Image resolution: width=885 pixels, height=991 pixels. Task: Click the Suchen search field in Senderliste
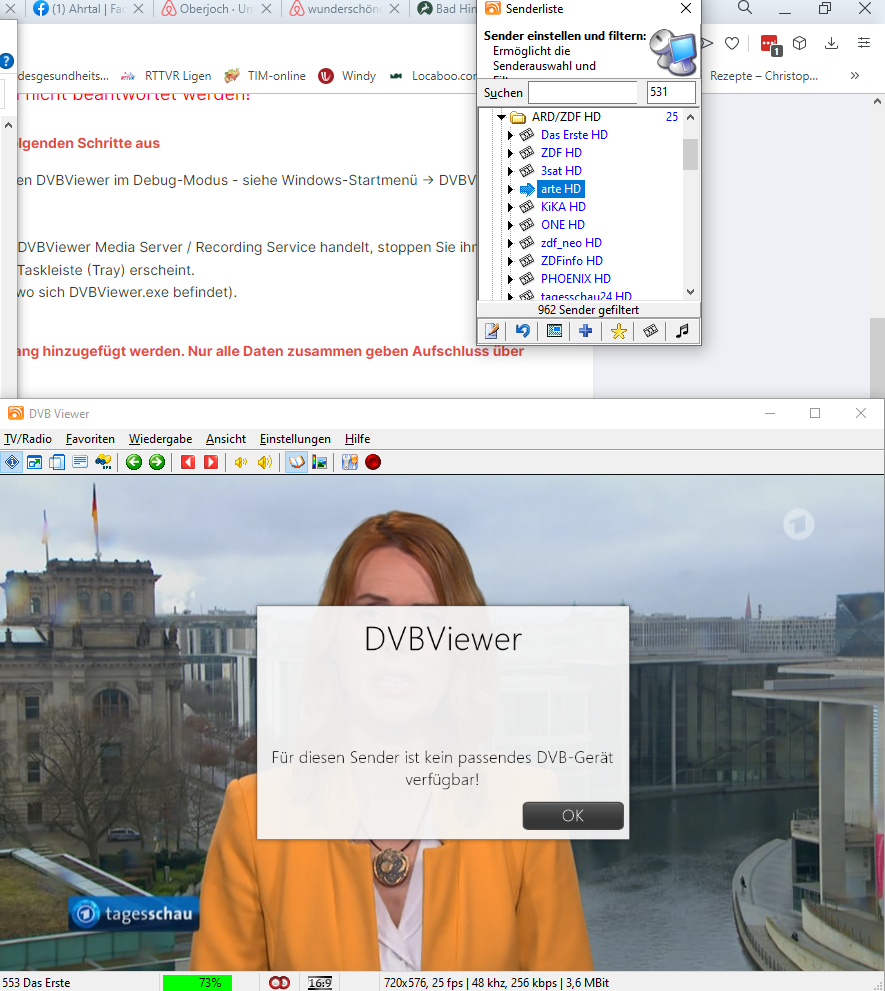pyautogui.click(x=582, y=92)
